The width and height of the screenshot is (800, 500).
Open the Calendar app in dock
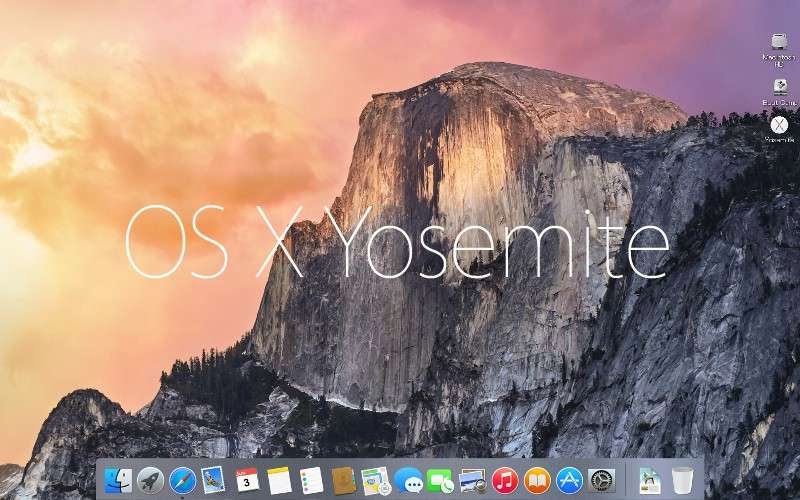247,480
